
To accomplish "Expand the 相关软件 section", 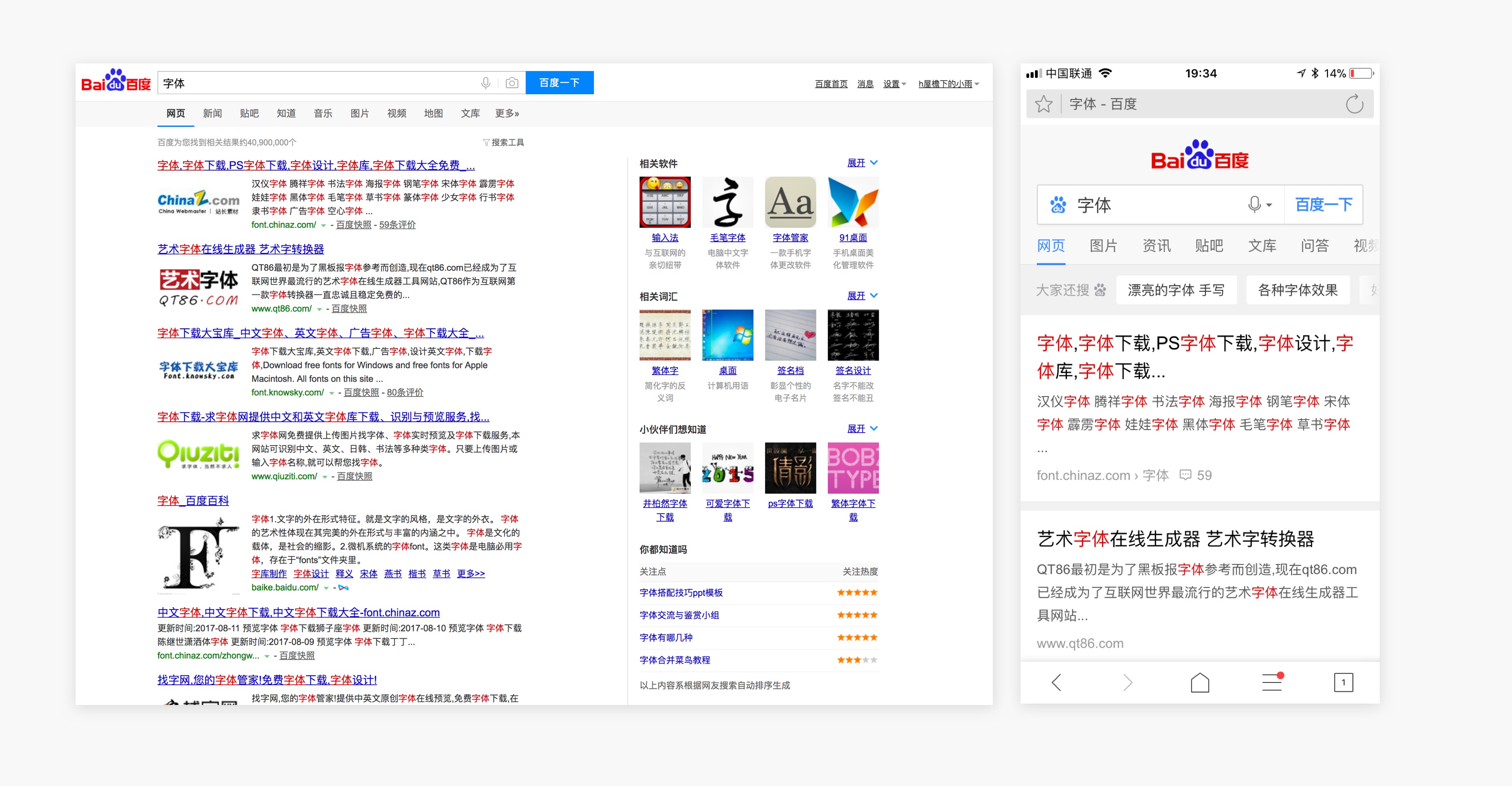I will point(862,163).
